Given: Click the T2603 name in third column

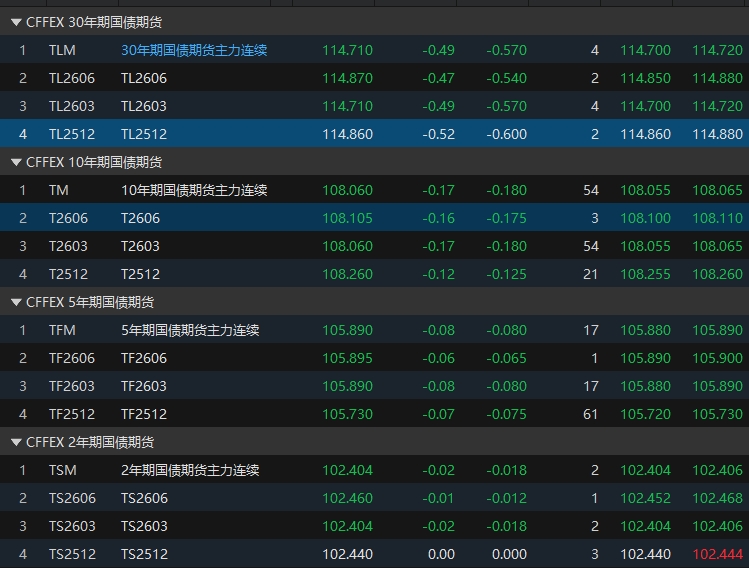Looking at the screenshot, I should pyautogui.click(x=140, y=246).
